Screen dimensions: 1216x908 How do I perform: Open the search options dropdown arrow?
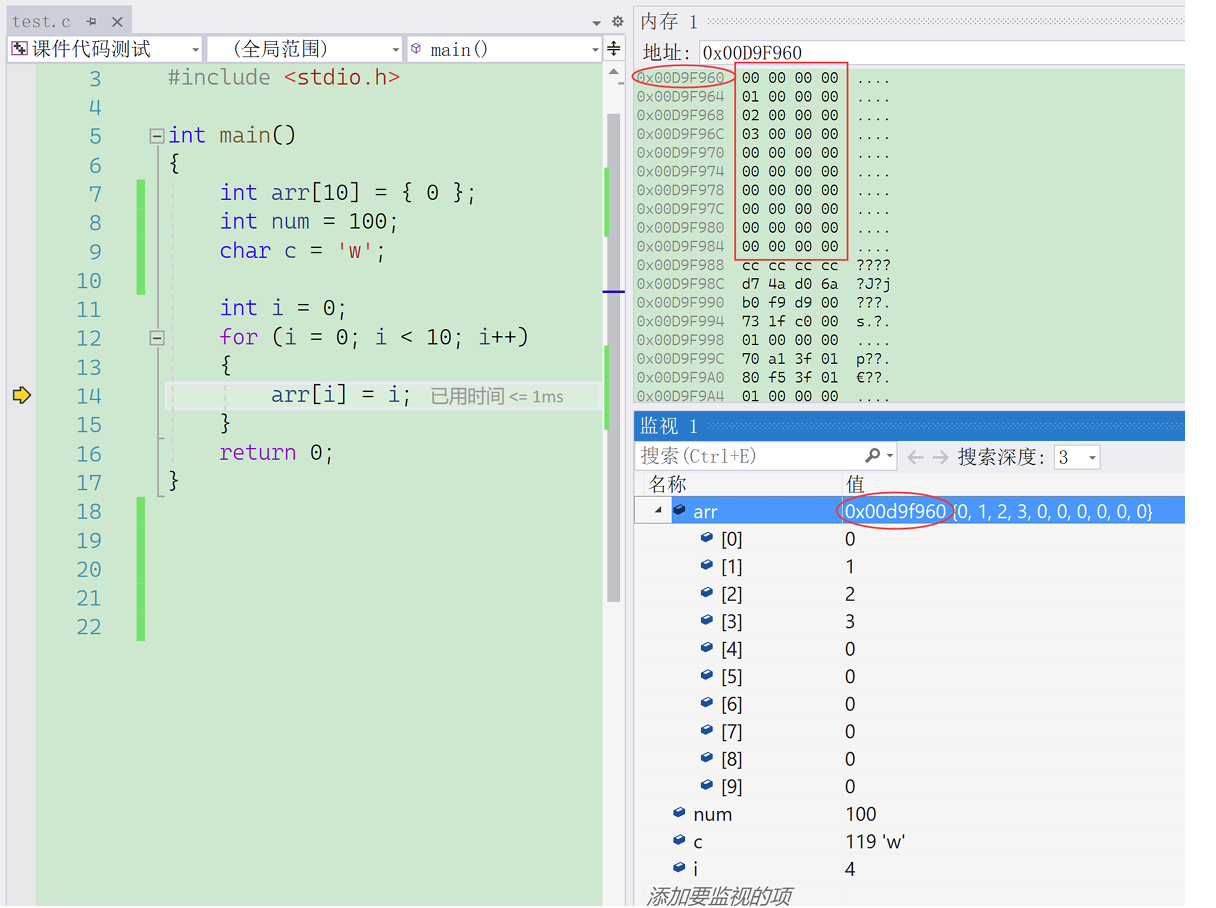(x=889, y=457)
